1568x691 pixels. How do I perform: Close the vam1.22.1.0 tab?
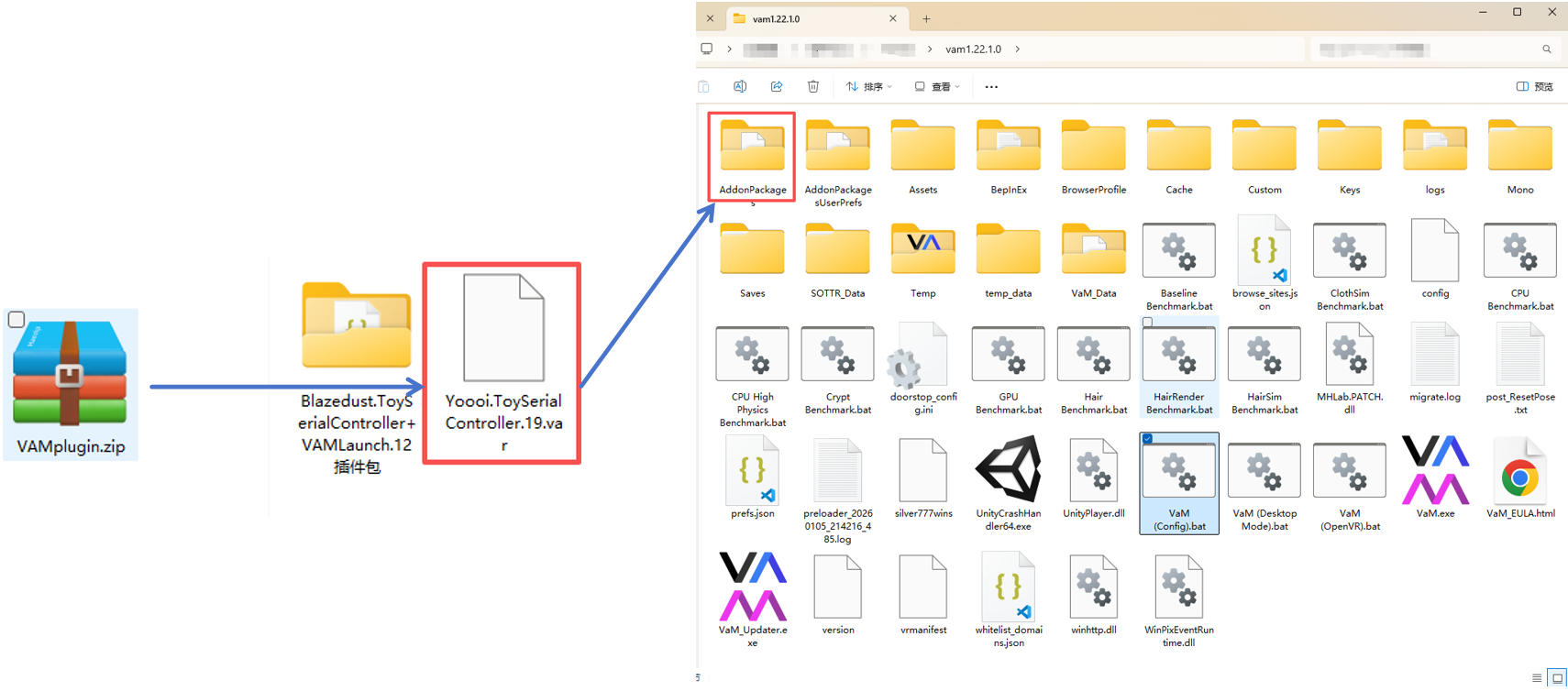point(892,18)
